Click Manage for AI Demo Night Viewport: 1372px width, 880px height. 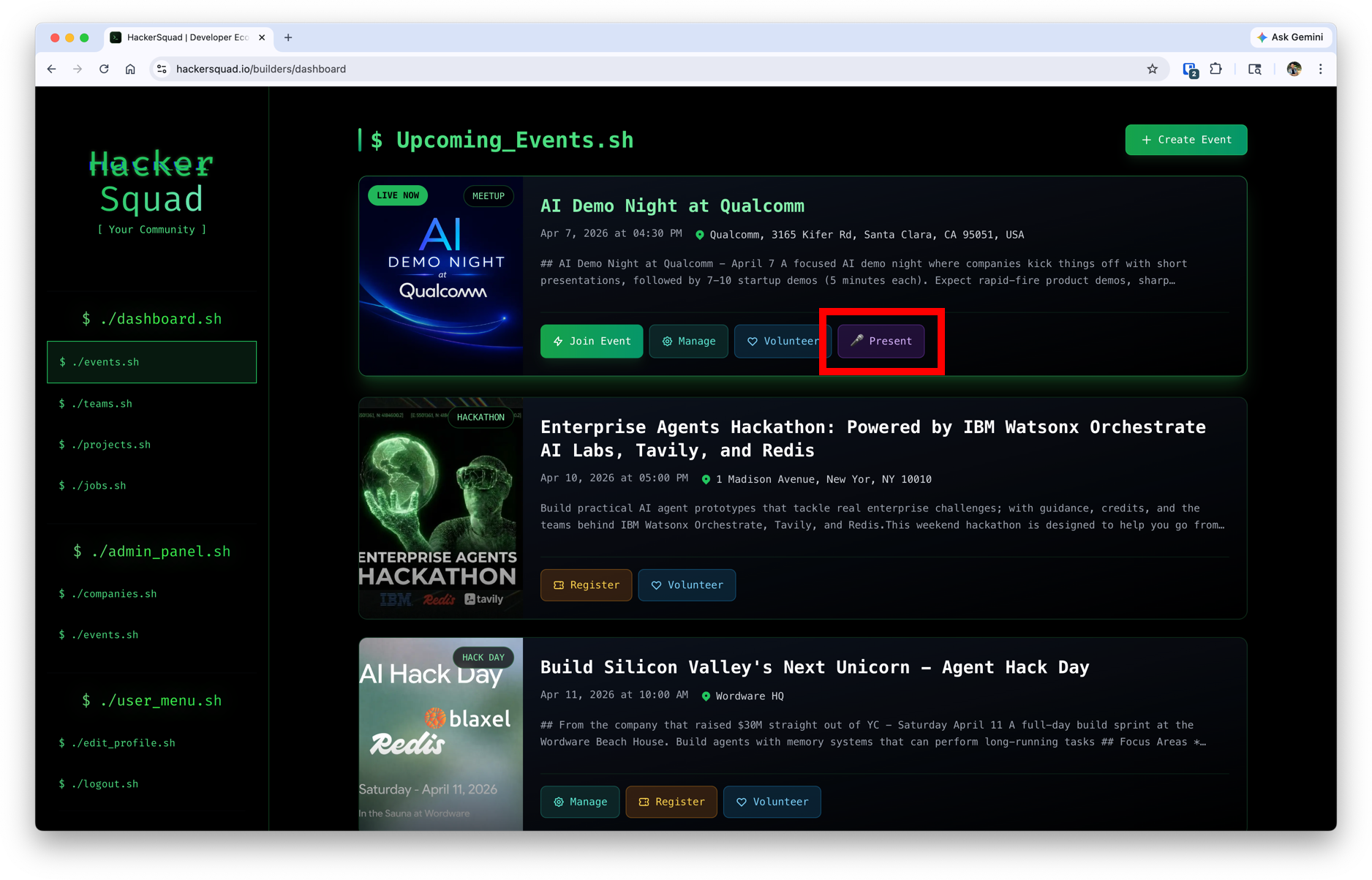point(688,341)
